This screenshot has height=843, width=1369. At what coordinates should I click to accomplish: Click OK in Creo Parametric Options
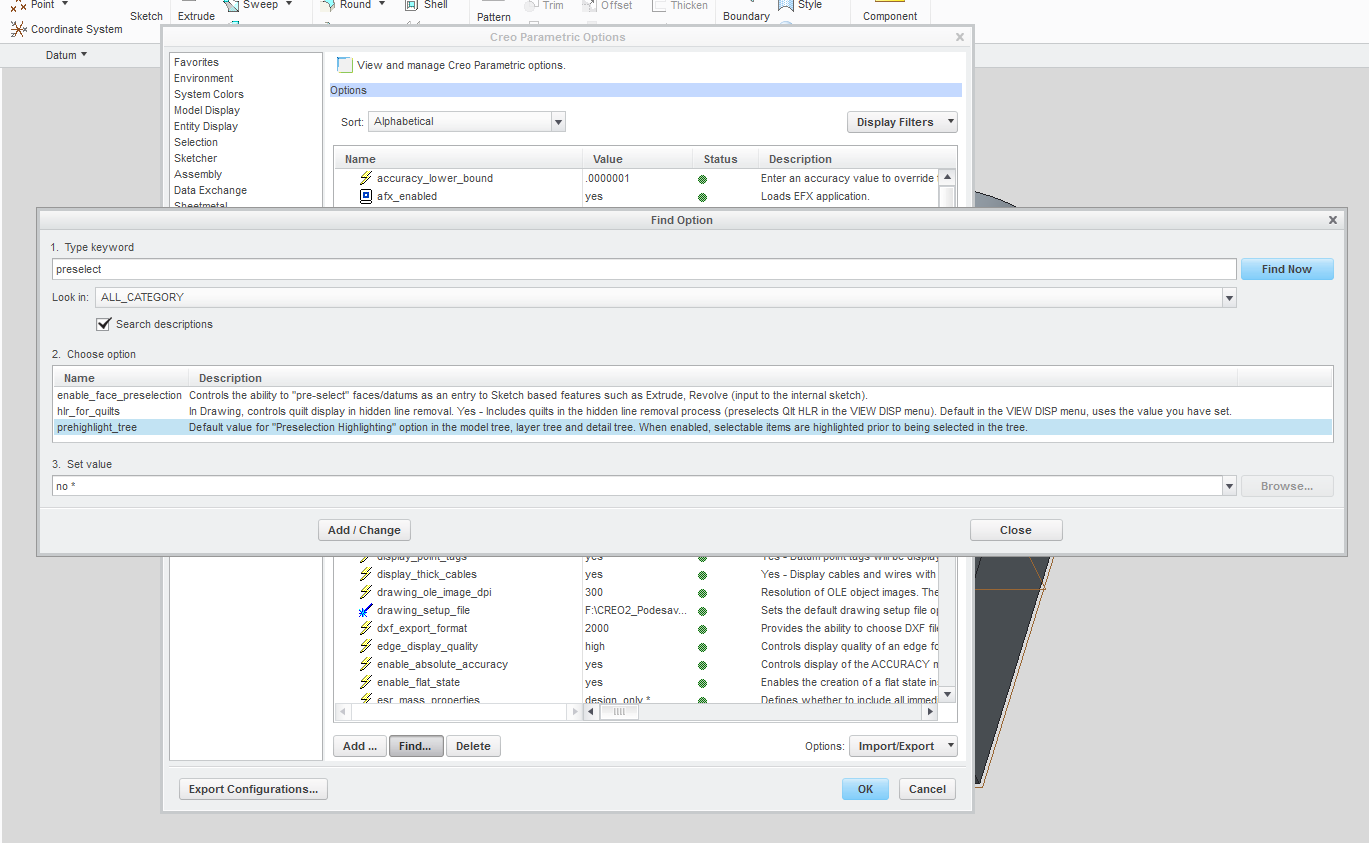[x=865, y=789]
